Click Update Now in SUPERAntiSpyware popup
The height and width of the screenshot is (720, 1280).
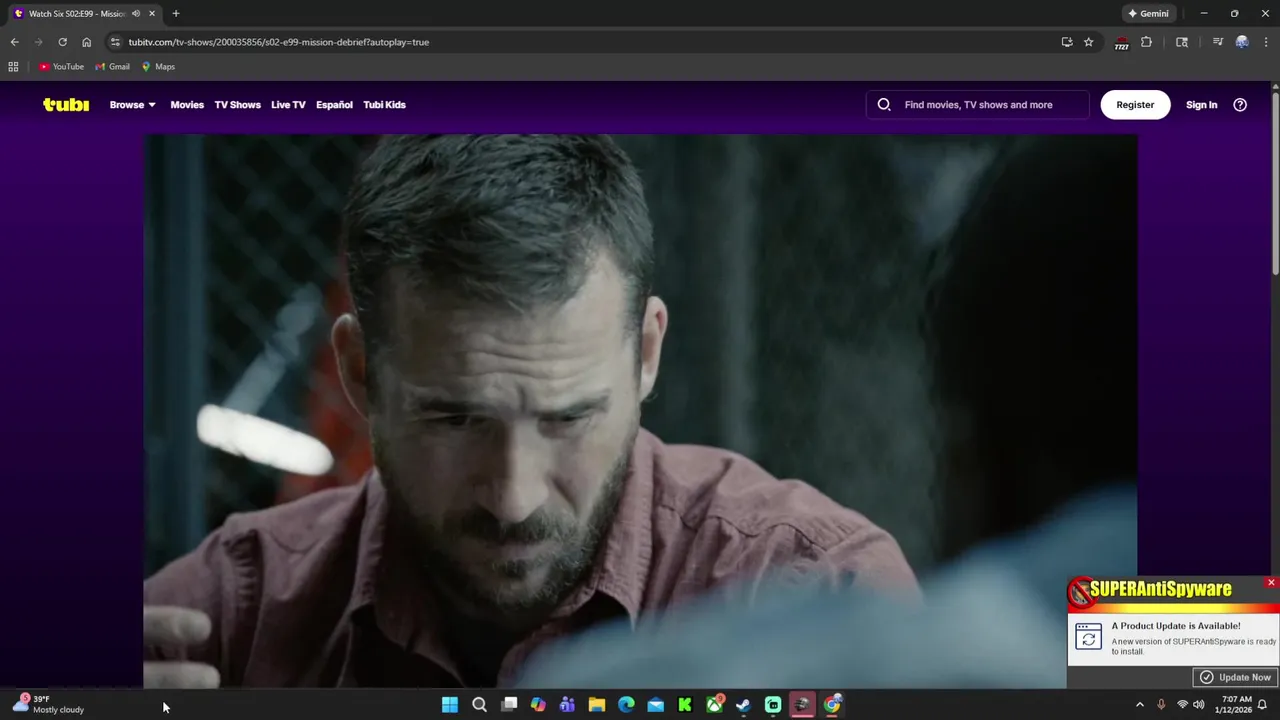pyautogui.click(x=1235, y=677)
